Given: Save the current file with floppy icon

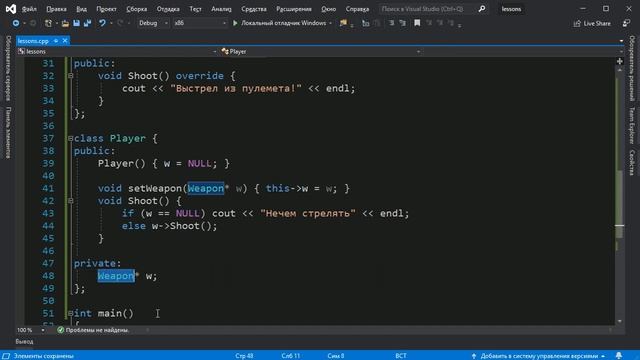Looking at the screenshot, I should point(76,23).
